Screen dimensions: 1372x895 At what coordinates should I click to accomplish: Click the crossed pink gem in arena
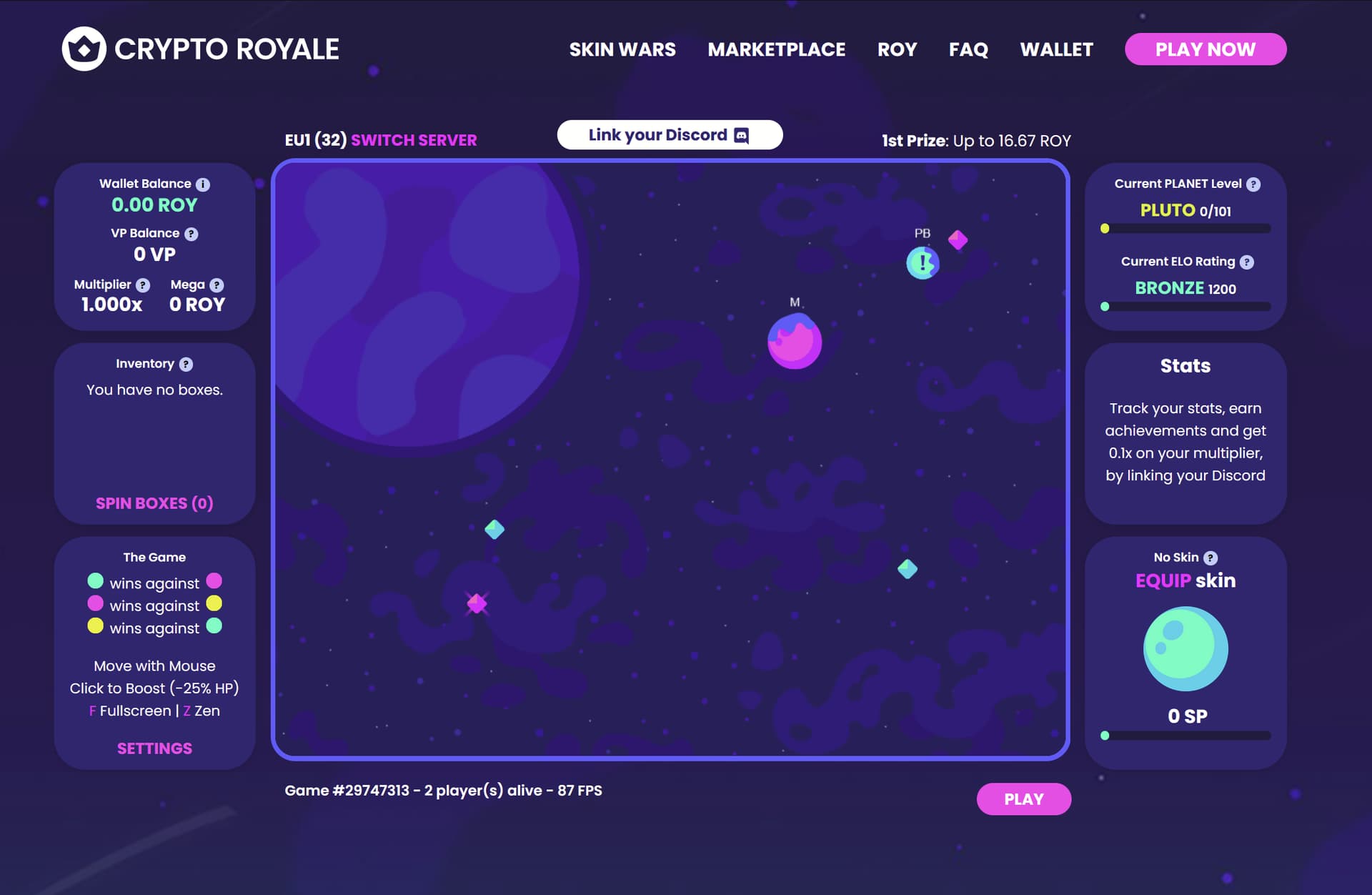pos(477,604)
